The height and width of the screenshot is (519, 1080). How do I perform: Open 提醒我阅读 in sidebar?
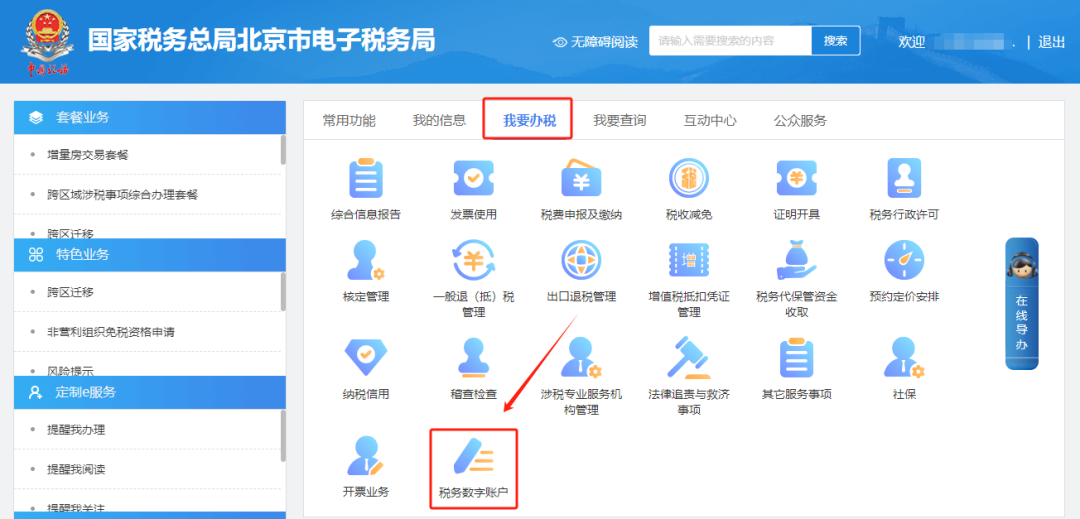[x=76, y=469]
